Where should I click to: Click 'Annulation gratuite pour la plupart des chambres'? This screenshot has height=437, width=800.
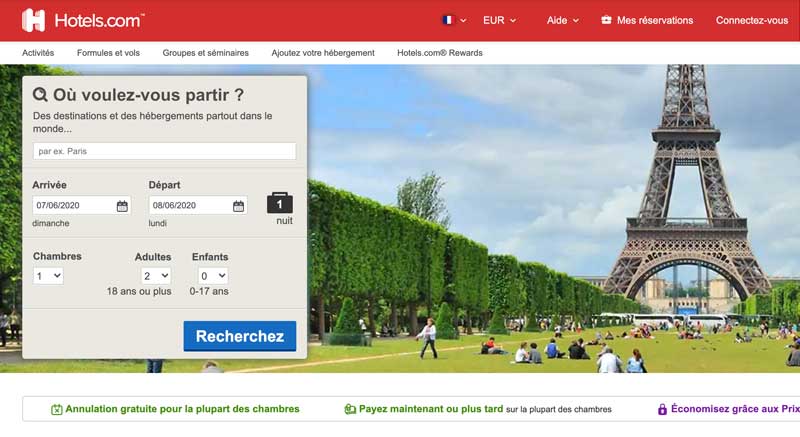tap(182, 409)
